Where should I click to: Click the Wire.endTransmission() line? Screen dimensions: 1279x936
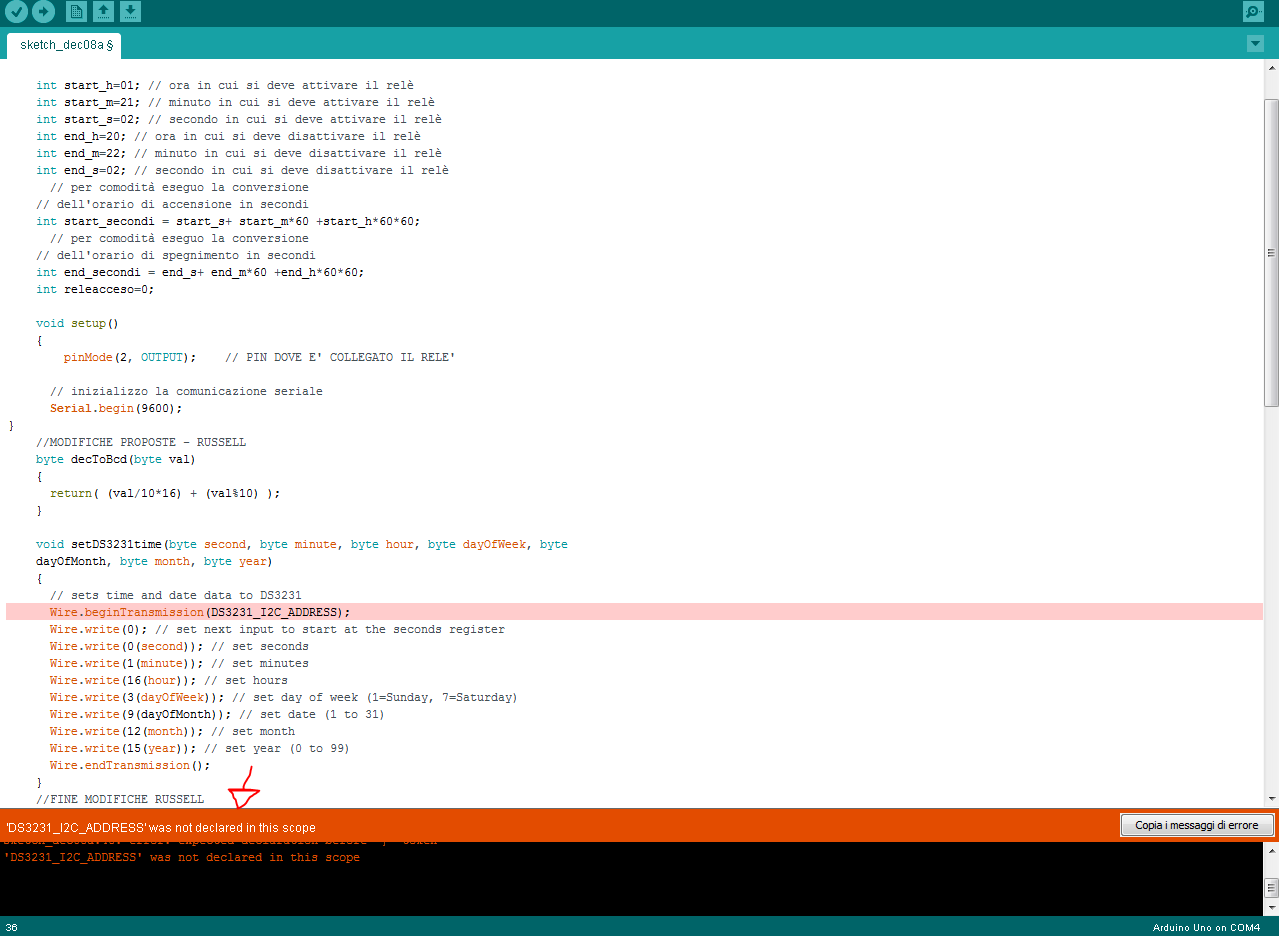click(130, 765)
